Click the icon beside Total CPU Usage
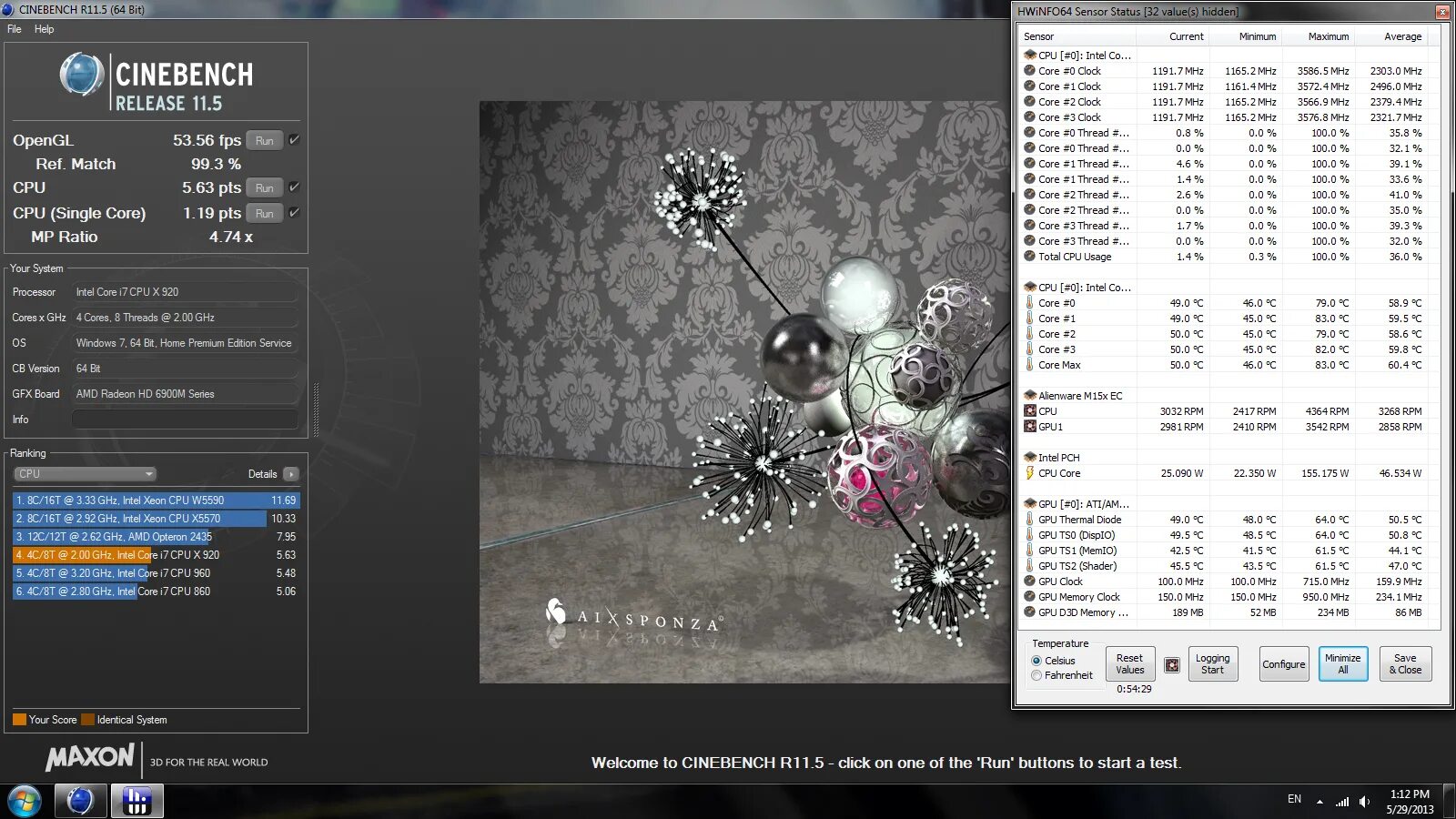1456x819 pixels. (x=1029, y=257)
